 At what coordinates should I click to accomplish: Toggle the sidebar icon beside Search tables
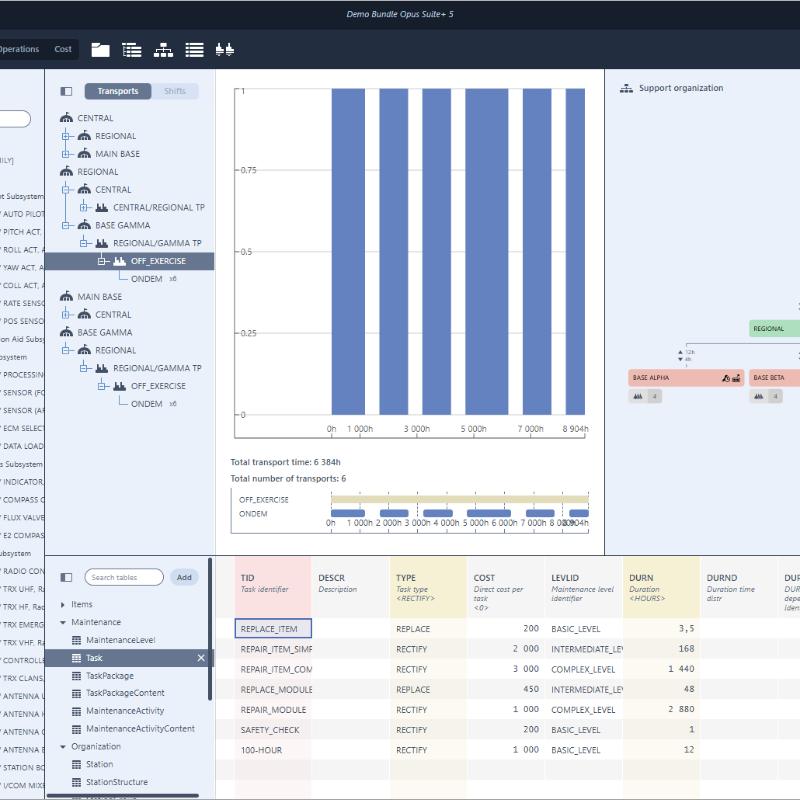pyautogui.click(x=66, y=577)
